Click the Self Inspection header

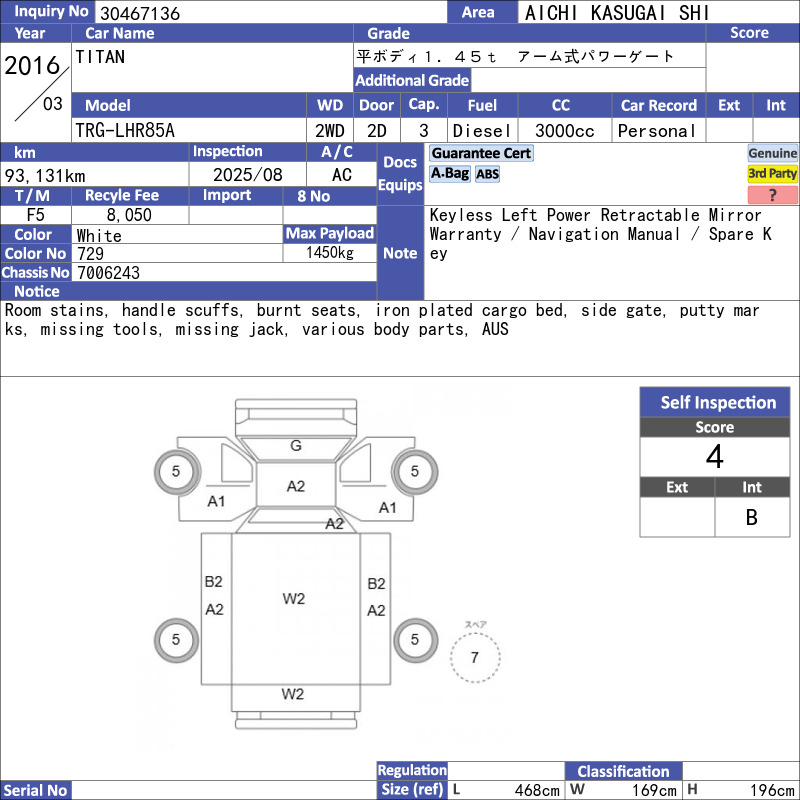[715, 402]
